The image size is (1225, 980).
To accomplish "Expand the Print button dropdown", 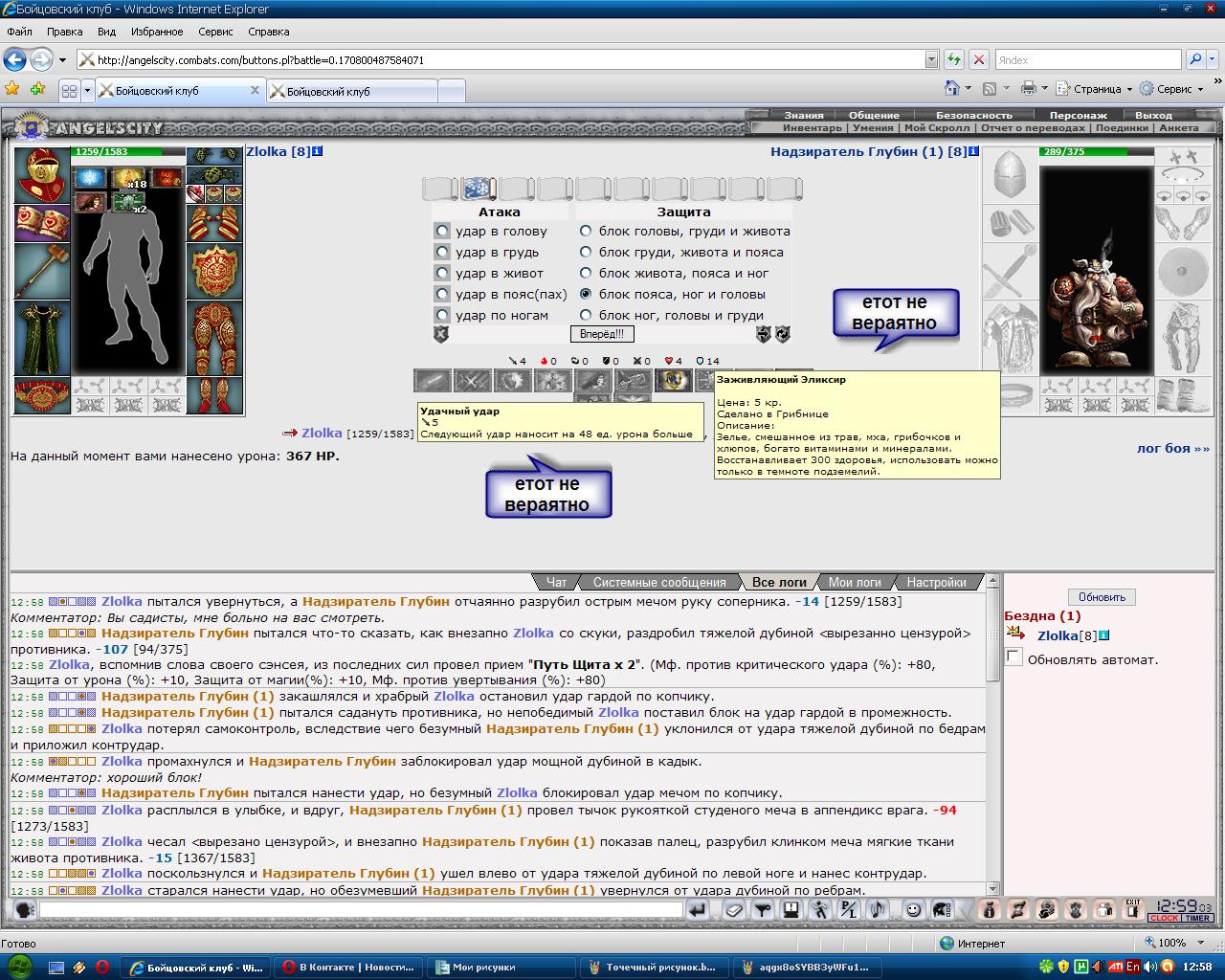I will pyautogui.click(x=1044, y=89).
